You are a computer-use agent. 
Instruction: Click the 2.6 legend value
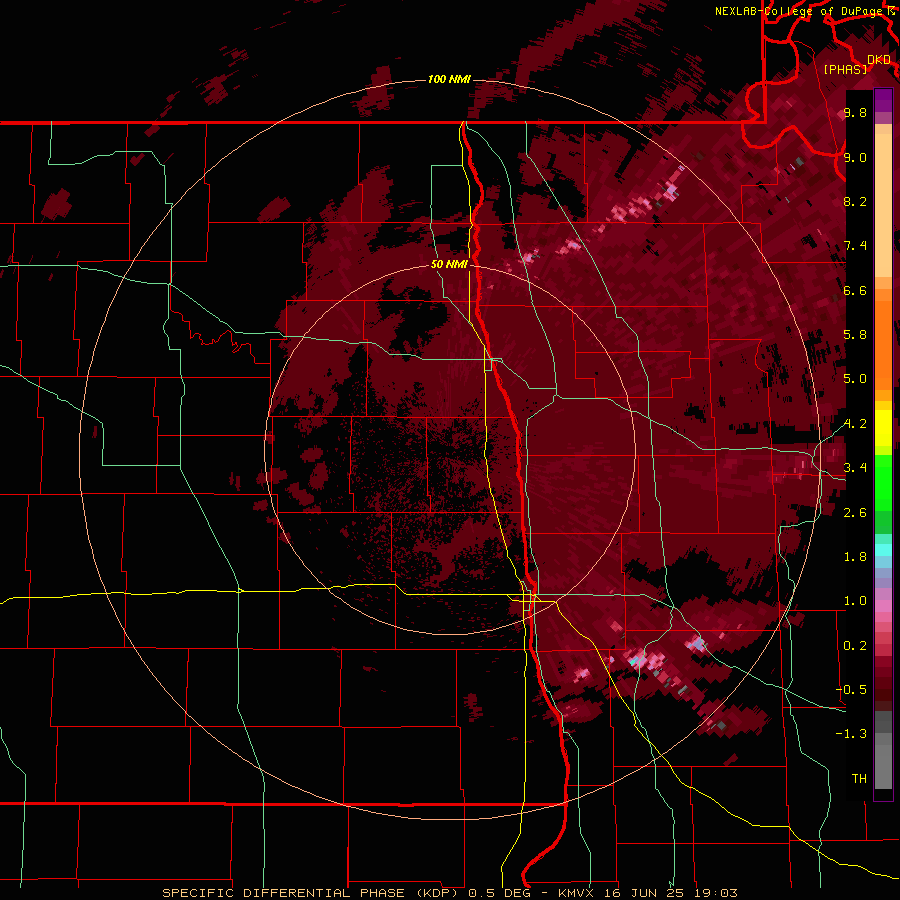click(x=855, y=513)
